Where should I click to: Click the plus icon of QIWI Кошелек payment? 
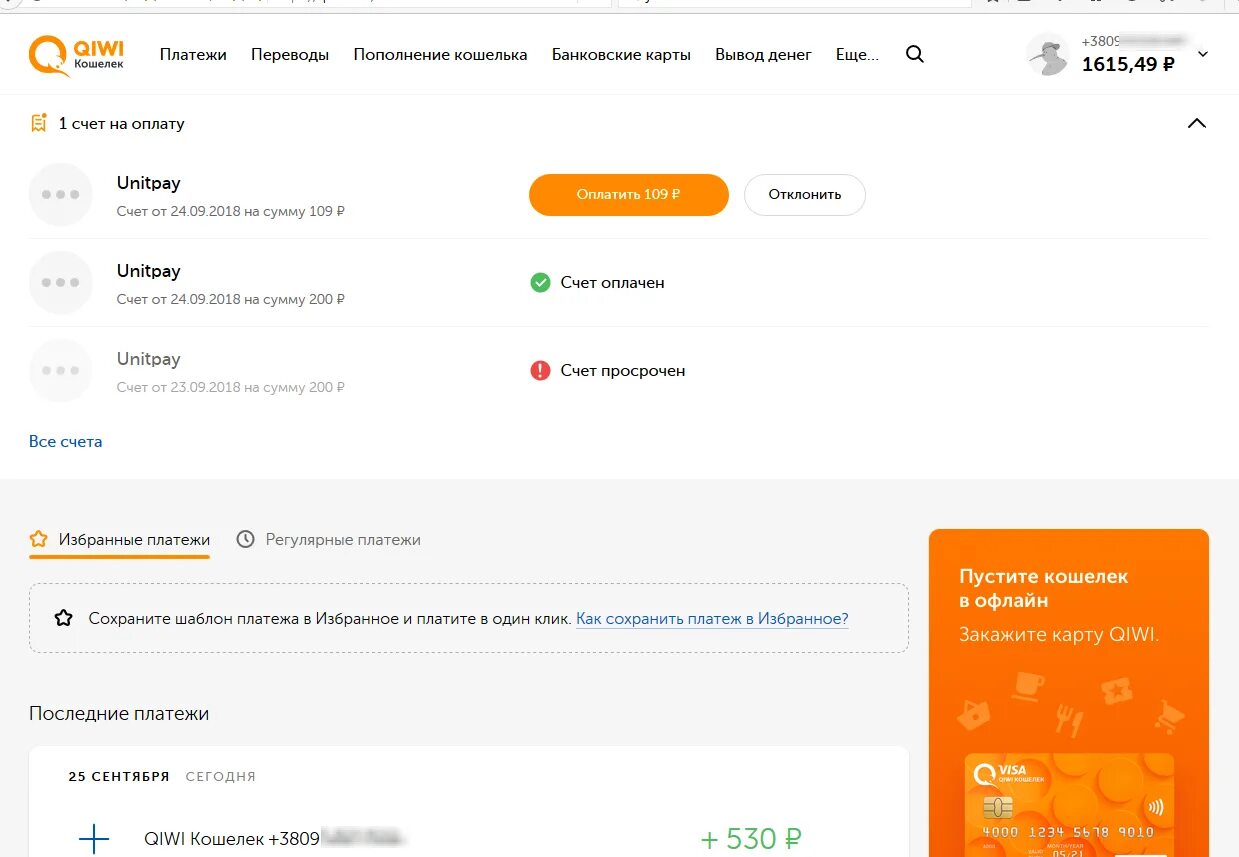tap(94, 838)
